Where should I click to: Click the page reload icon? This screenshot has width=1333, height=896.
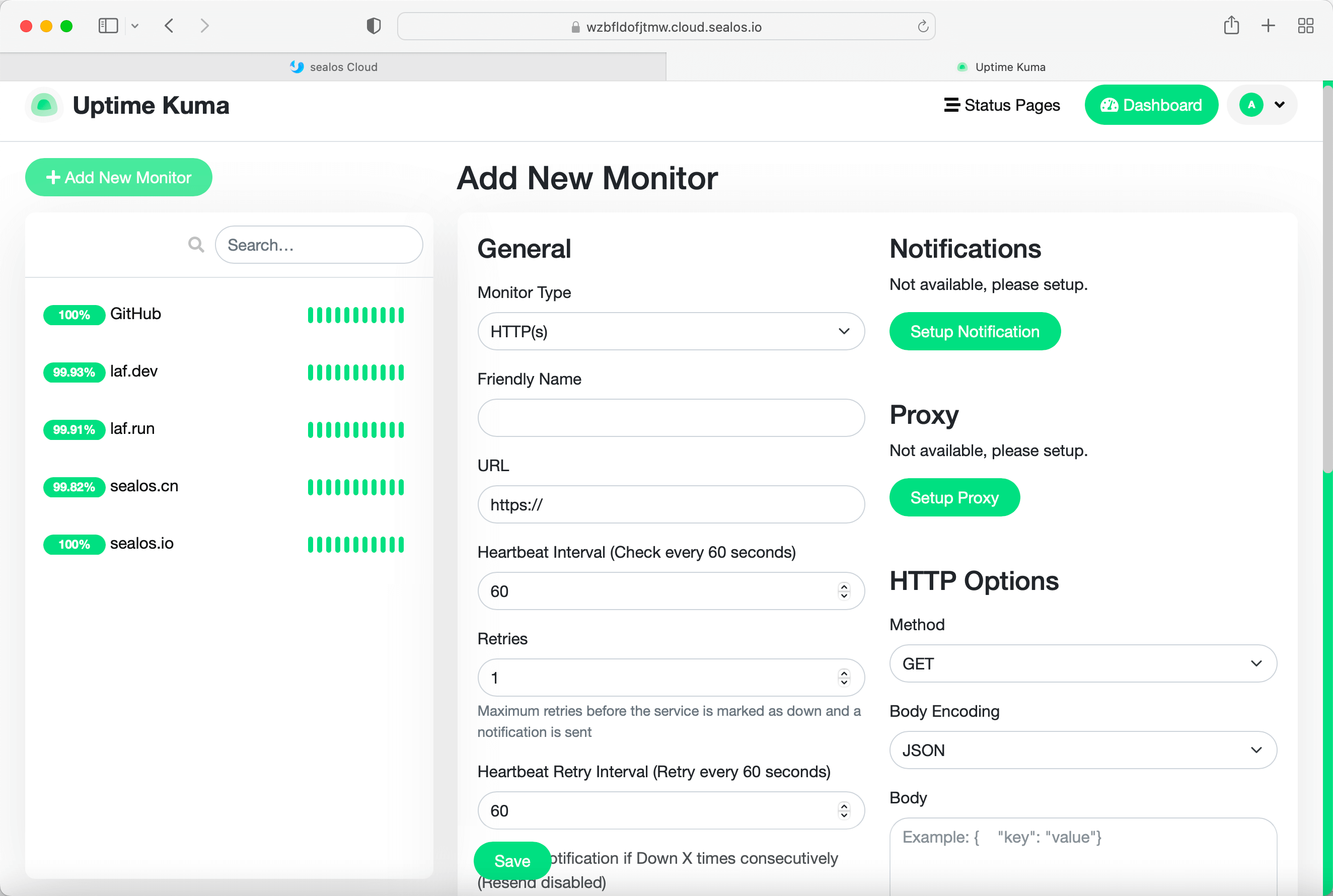click(x=922, y=27)
